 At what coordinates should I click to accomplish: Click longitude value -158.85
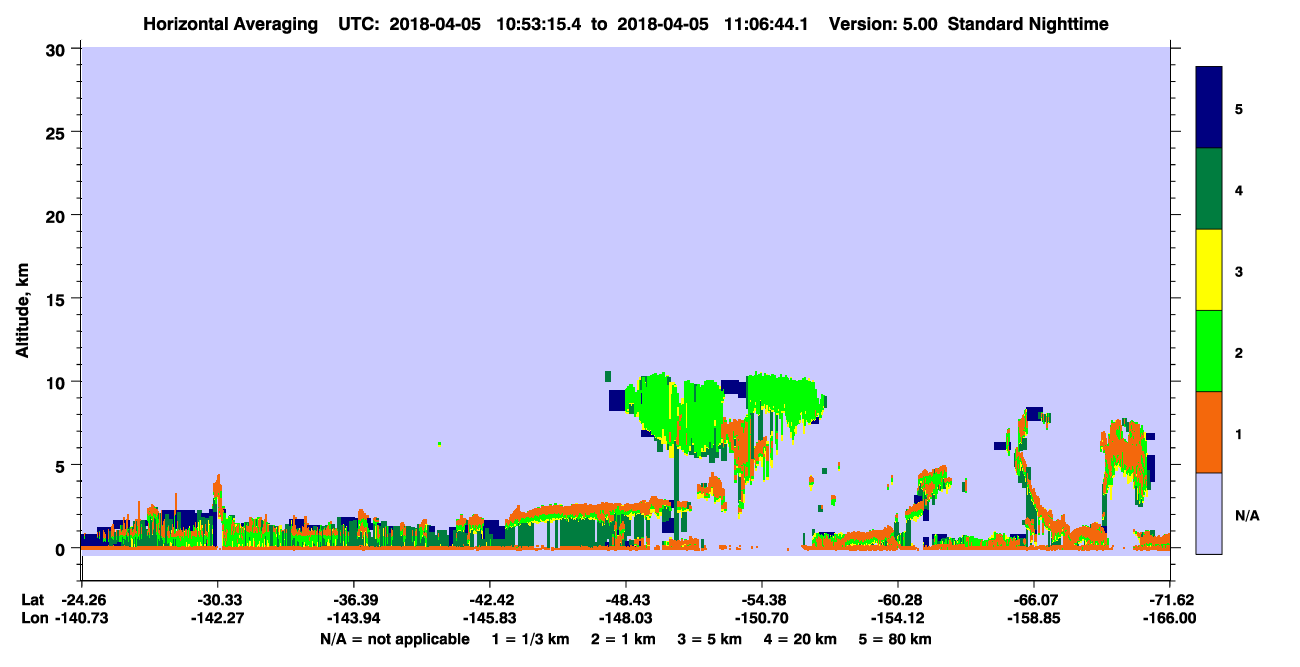(x=1033, y=619)
